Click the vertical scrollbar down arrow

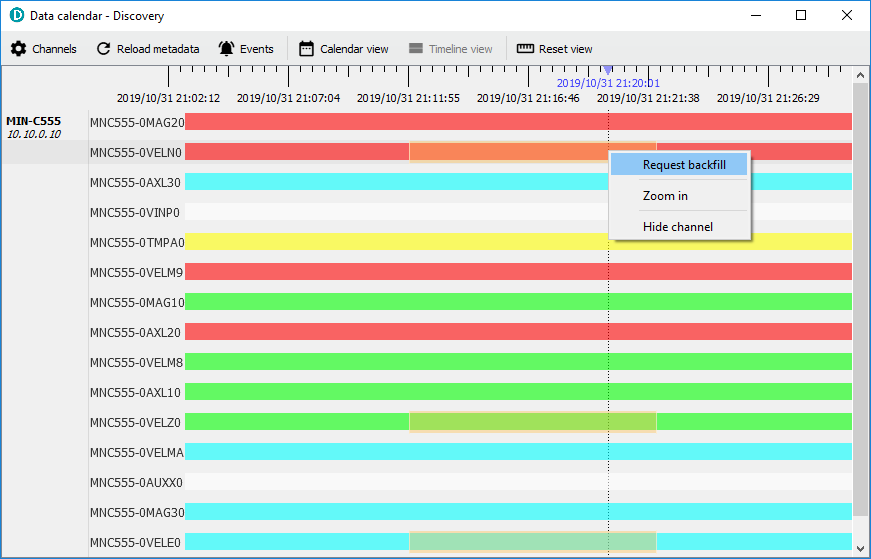860,548
